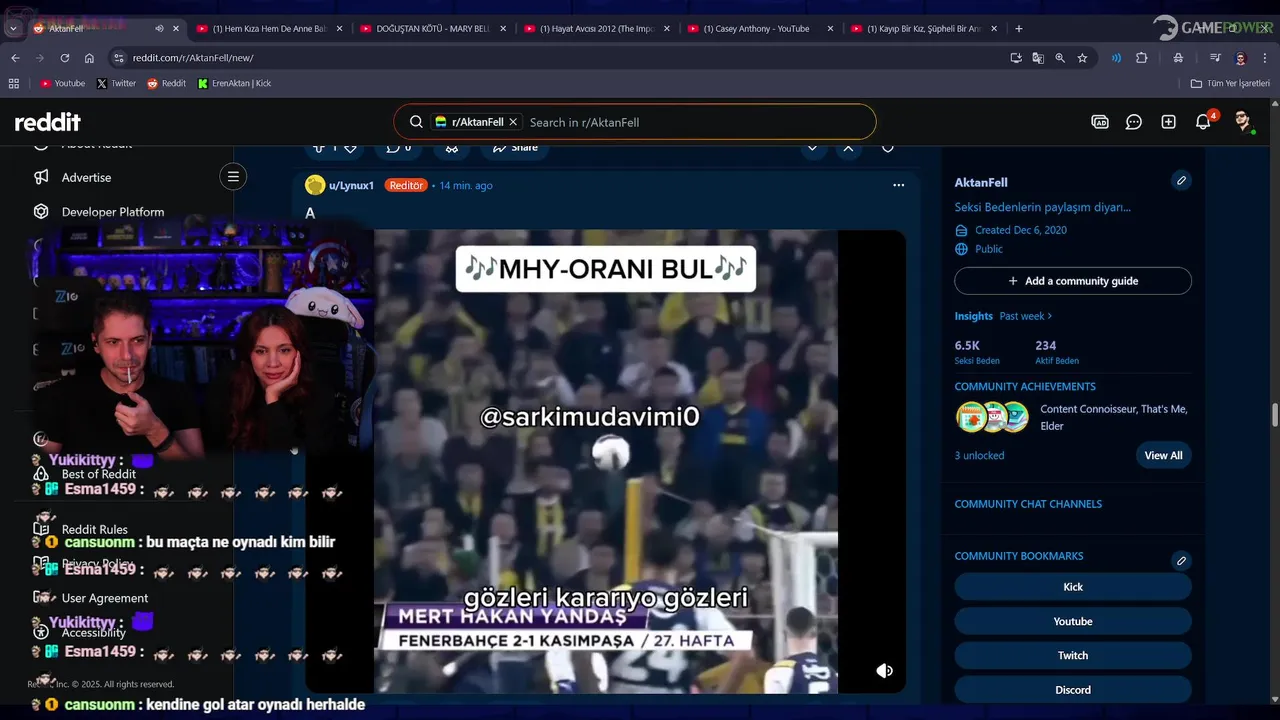The height and width of the screenshot is (720, 1280).
Task: Click the browser home icon
Action: [x=89, y=58]
